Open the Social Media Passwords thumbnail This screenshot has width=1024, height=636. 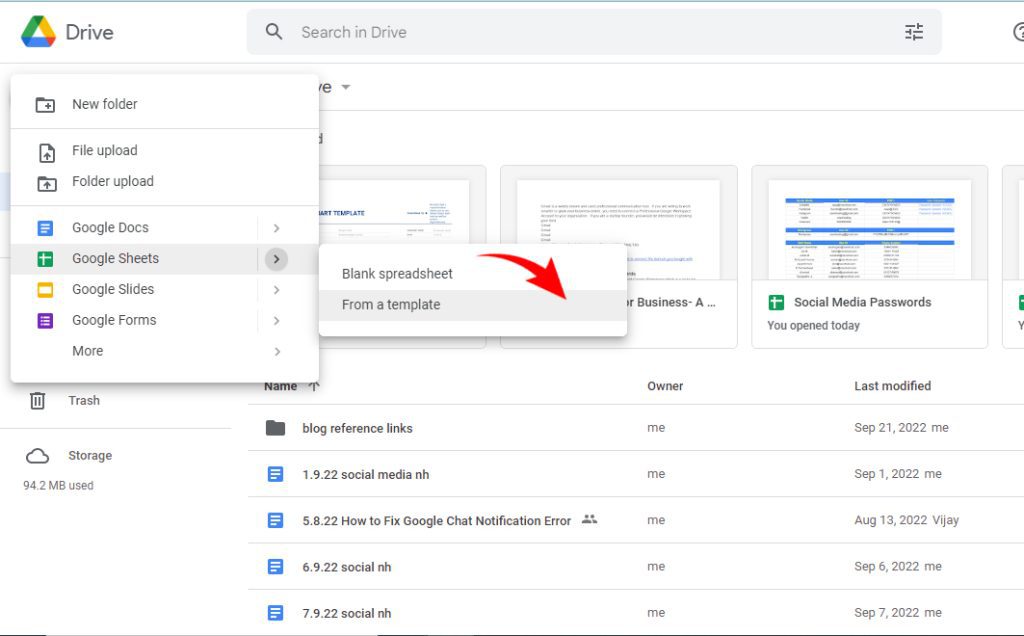(x=868, y=225)
